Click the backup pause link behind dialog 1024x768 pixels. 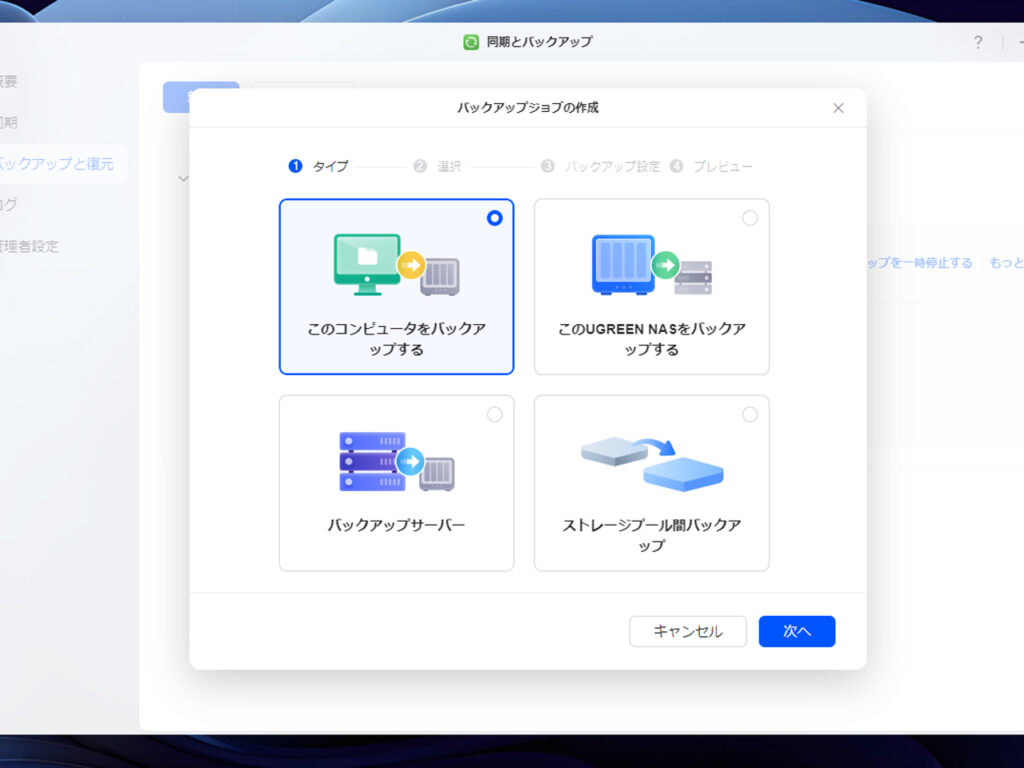(920, 263)
